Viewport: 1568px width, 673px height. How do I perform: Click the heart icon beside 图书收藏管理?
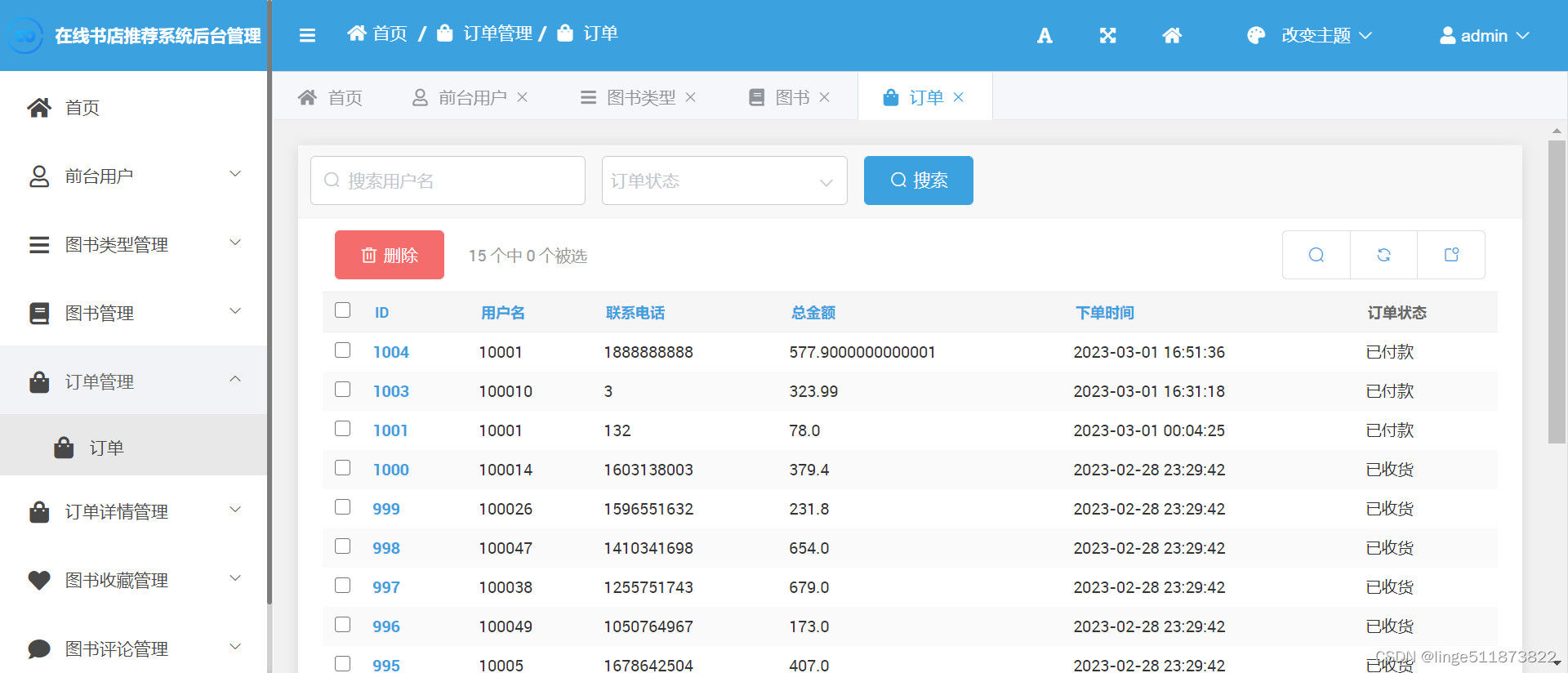pos(39,580)
